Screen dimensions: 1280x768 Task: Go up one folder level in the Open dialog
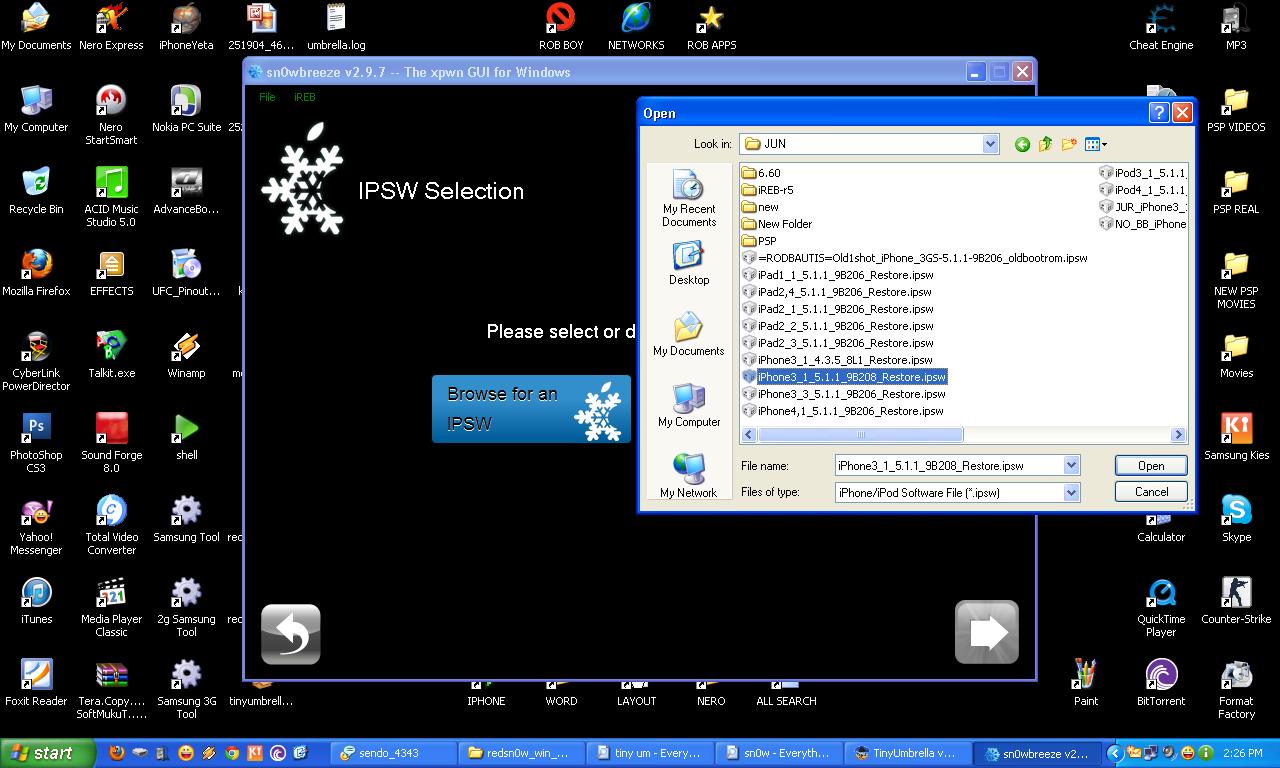pyautogui.click(x=1046, y=144)
